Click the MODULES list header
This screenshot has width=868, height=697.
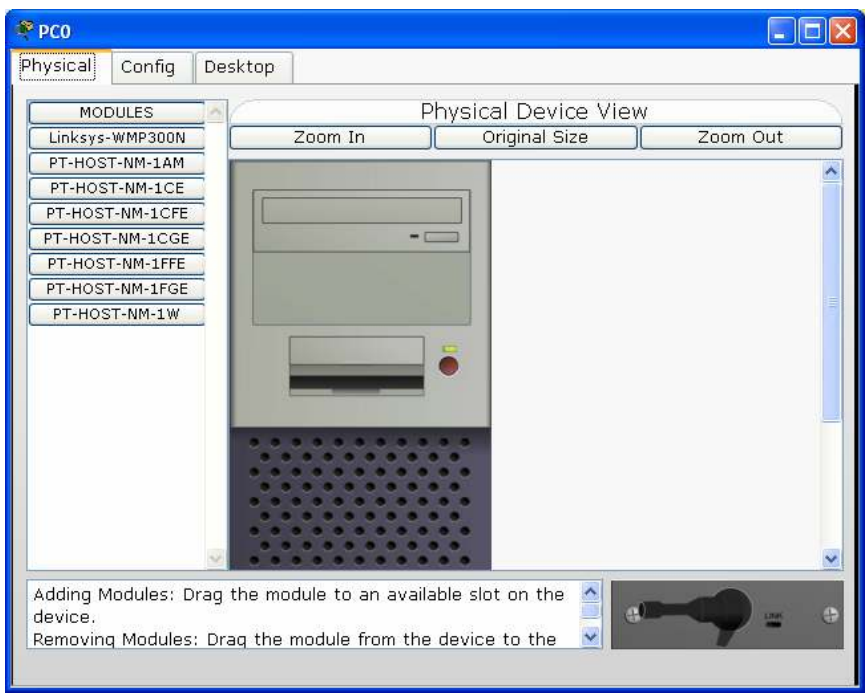[116, 112]
